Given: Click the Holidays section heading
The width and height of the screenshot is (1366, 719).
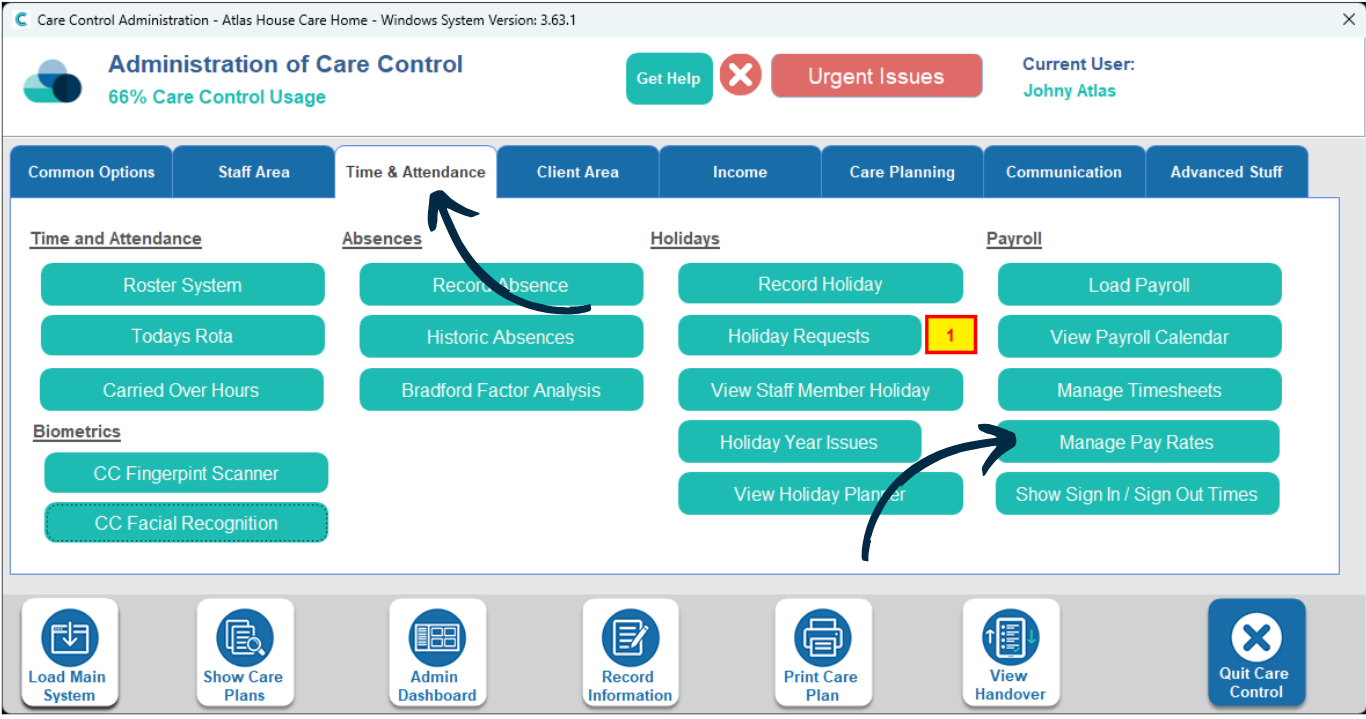Looking at the screenshot, I should 685,239.
